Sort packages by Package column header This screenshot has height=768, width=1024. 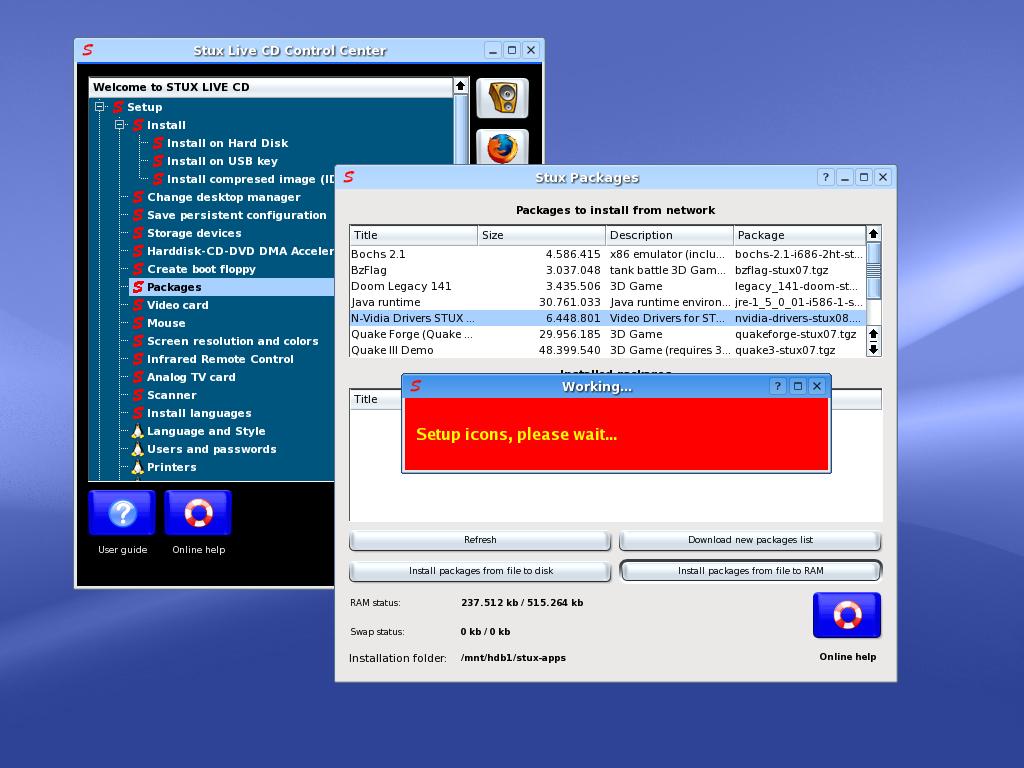coord(800,235)
